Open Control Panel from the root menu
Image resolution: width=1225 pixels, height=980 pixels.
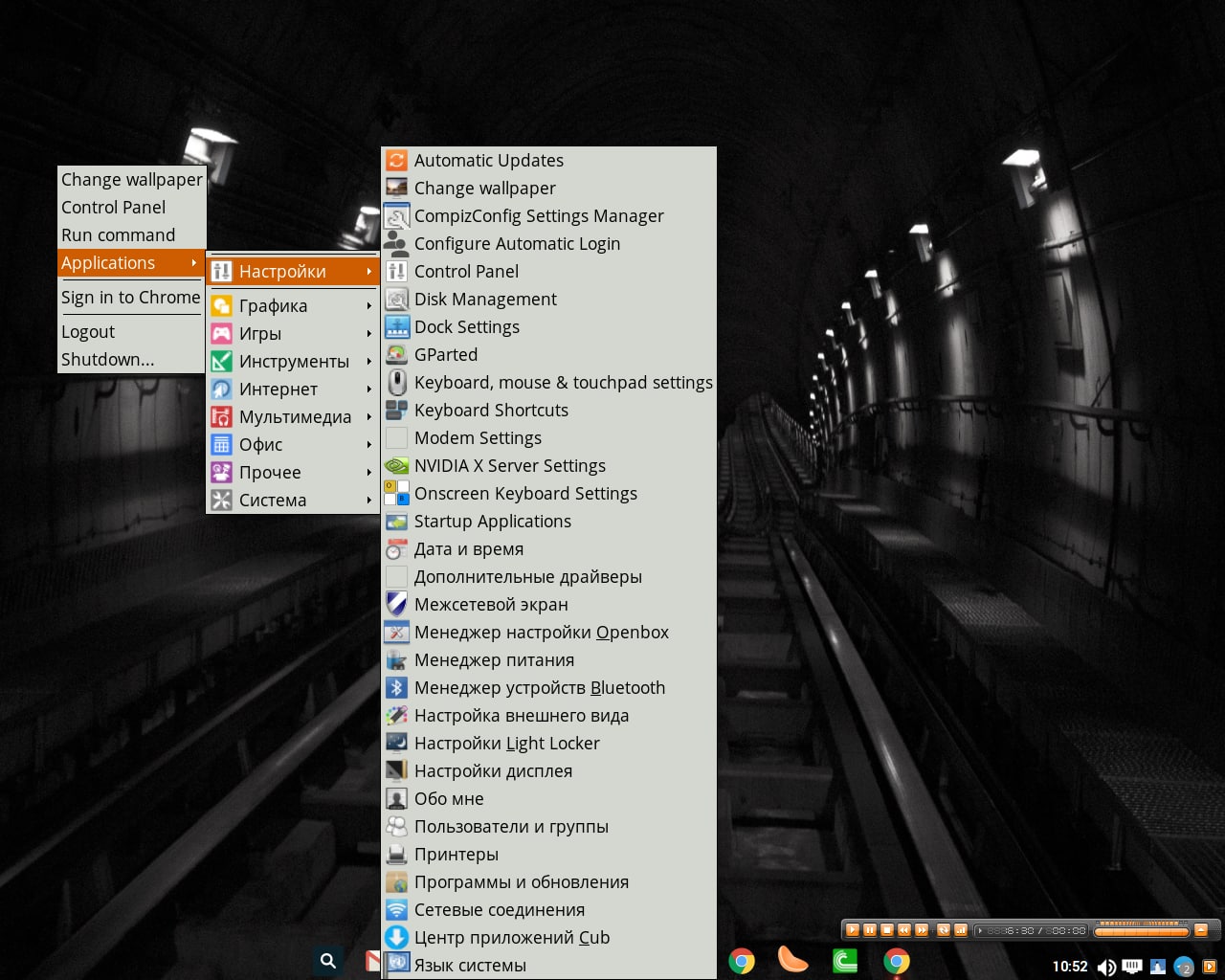click(131, 208)
